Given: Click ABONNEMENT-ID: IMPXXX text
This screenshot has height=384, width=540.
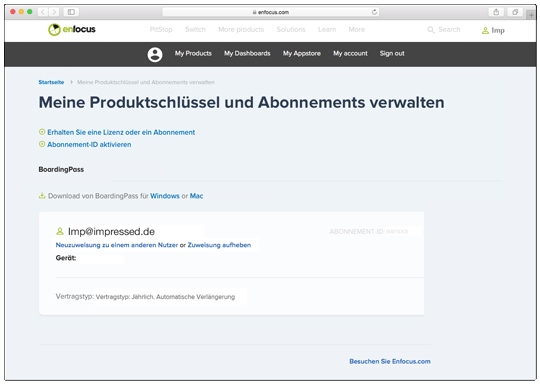Looking at the screenshot, I should [x=369, y=232].
